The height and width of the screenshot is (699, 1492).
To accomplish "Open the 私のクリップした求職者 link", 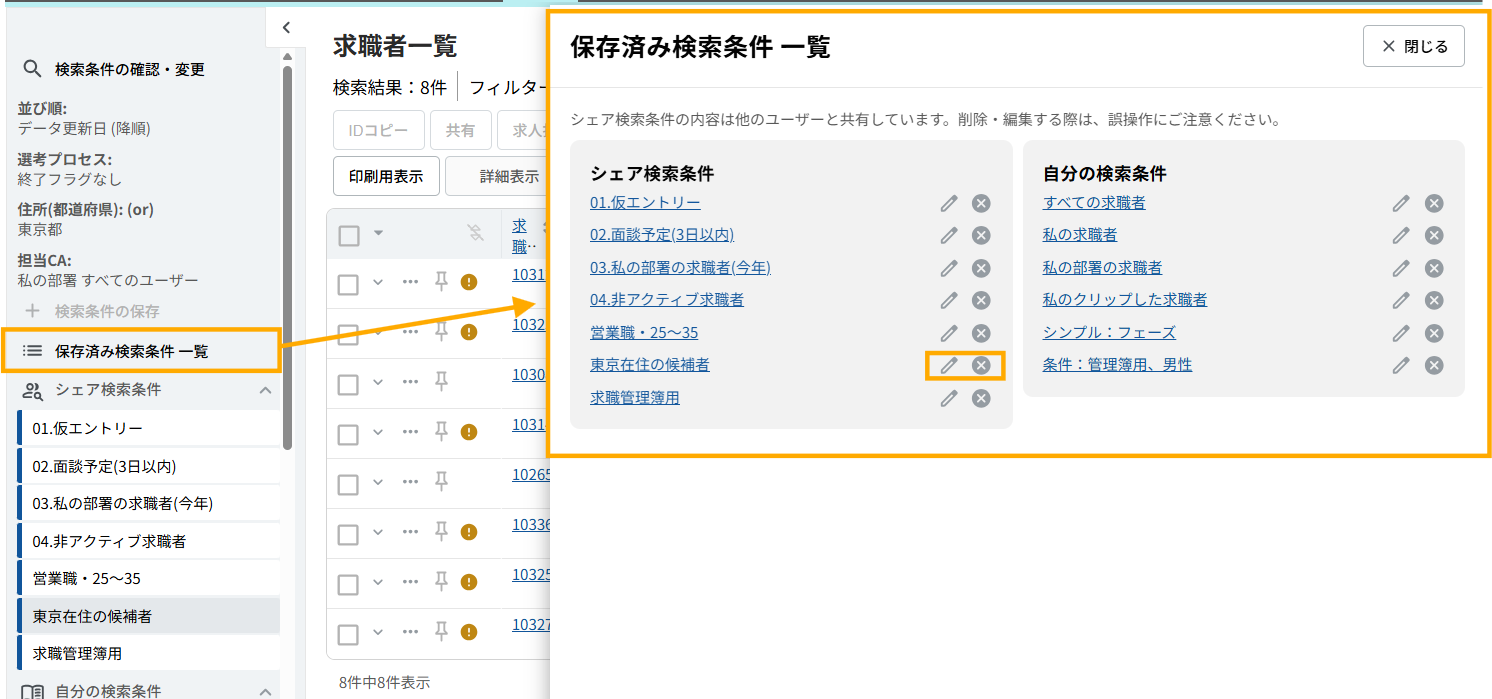I will click(x=1124, y=300).
